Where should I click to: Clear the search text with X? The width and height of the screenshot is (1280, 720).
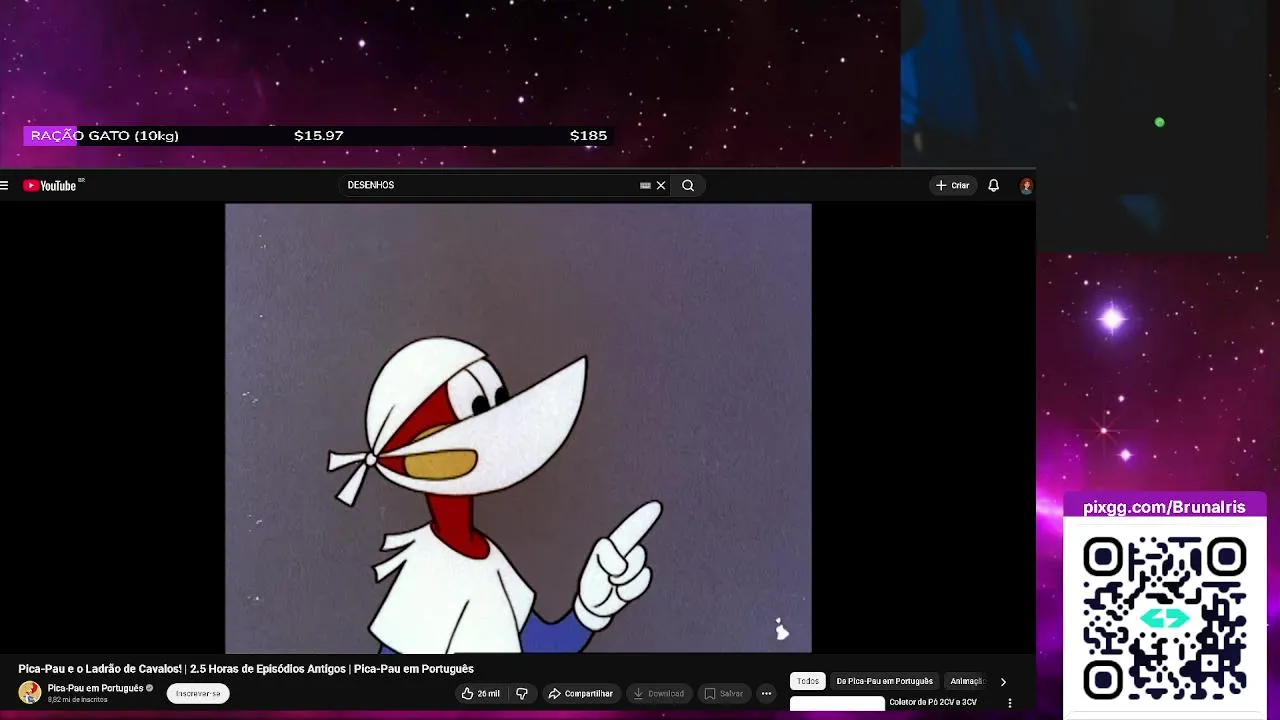(x=661, y=185)
